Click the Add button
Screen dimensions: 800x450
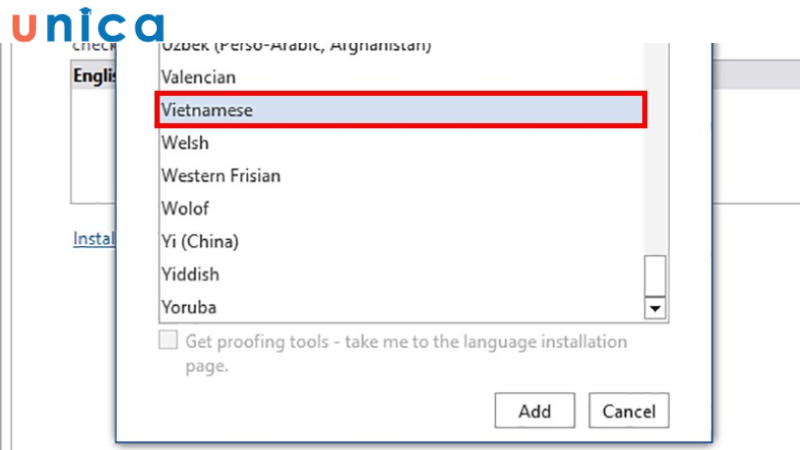click(x=535, y=411)
